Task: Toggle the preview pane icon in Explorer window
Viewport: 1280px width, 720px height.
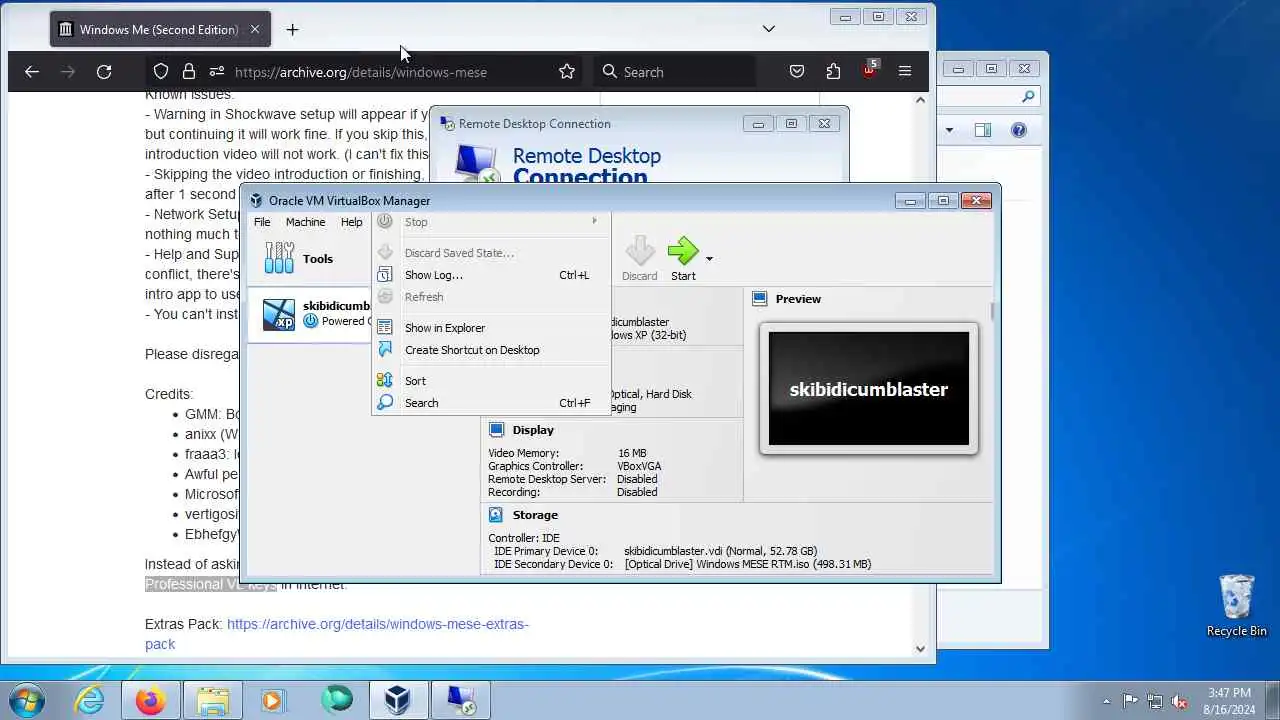Action: 983,130
